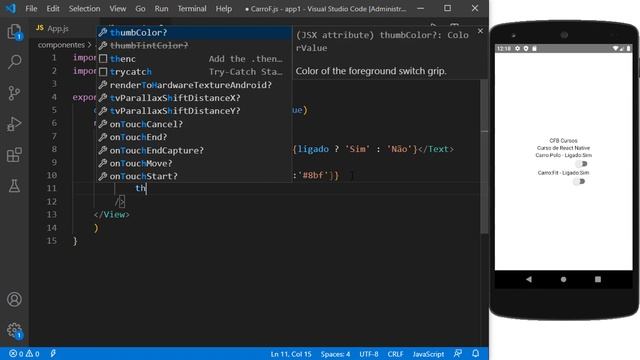
Task: Change indentation via Spaces: 4
Action: 335,354
